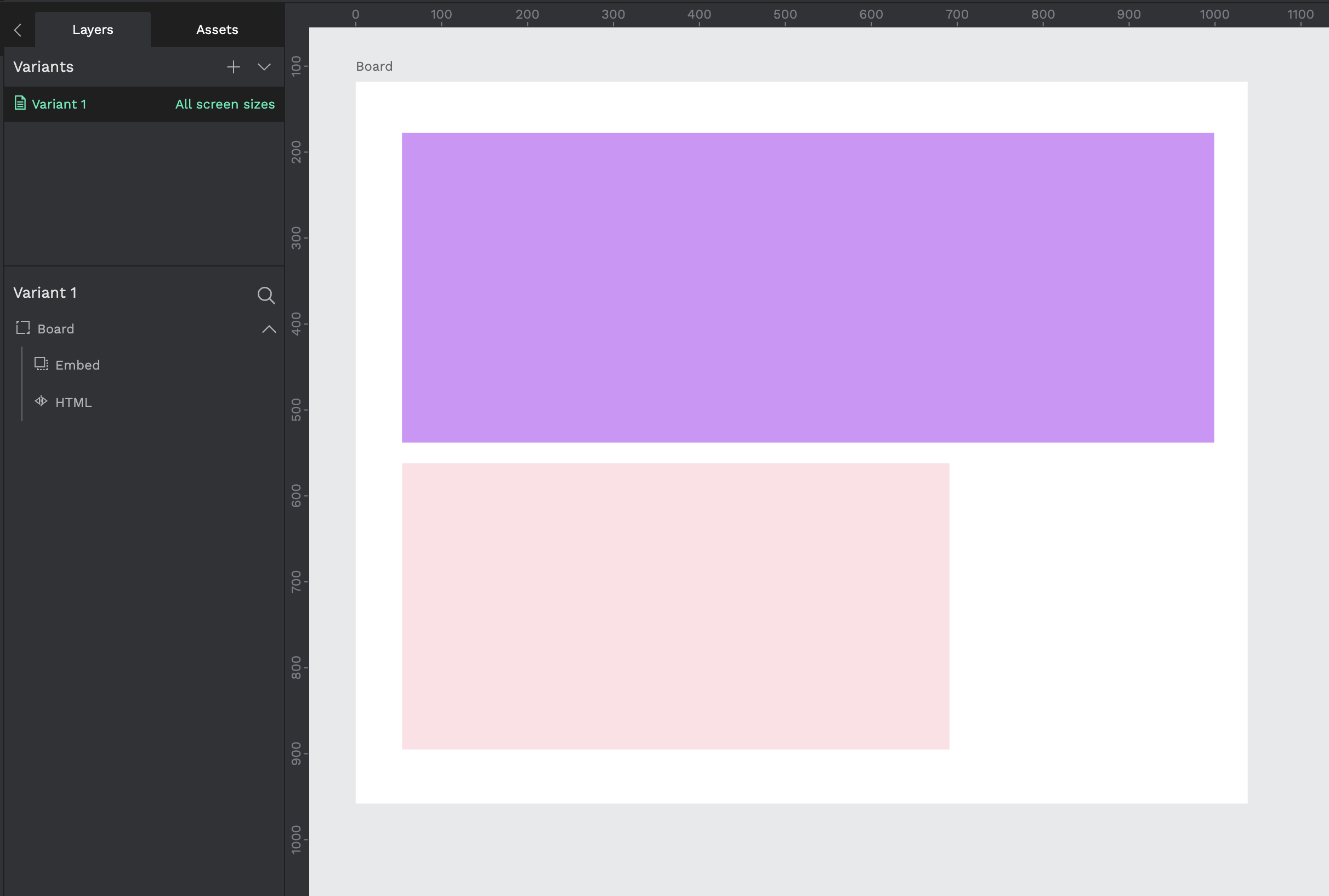Select the pink rectangle on the board
The width and height of the screenshot is (1329, 896).
[675, 606]
